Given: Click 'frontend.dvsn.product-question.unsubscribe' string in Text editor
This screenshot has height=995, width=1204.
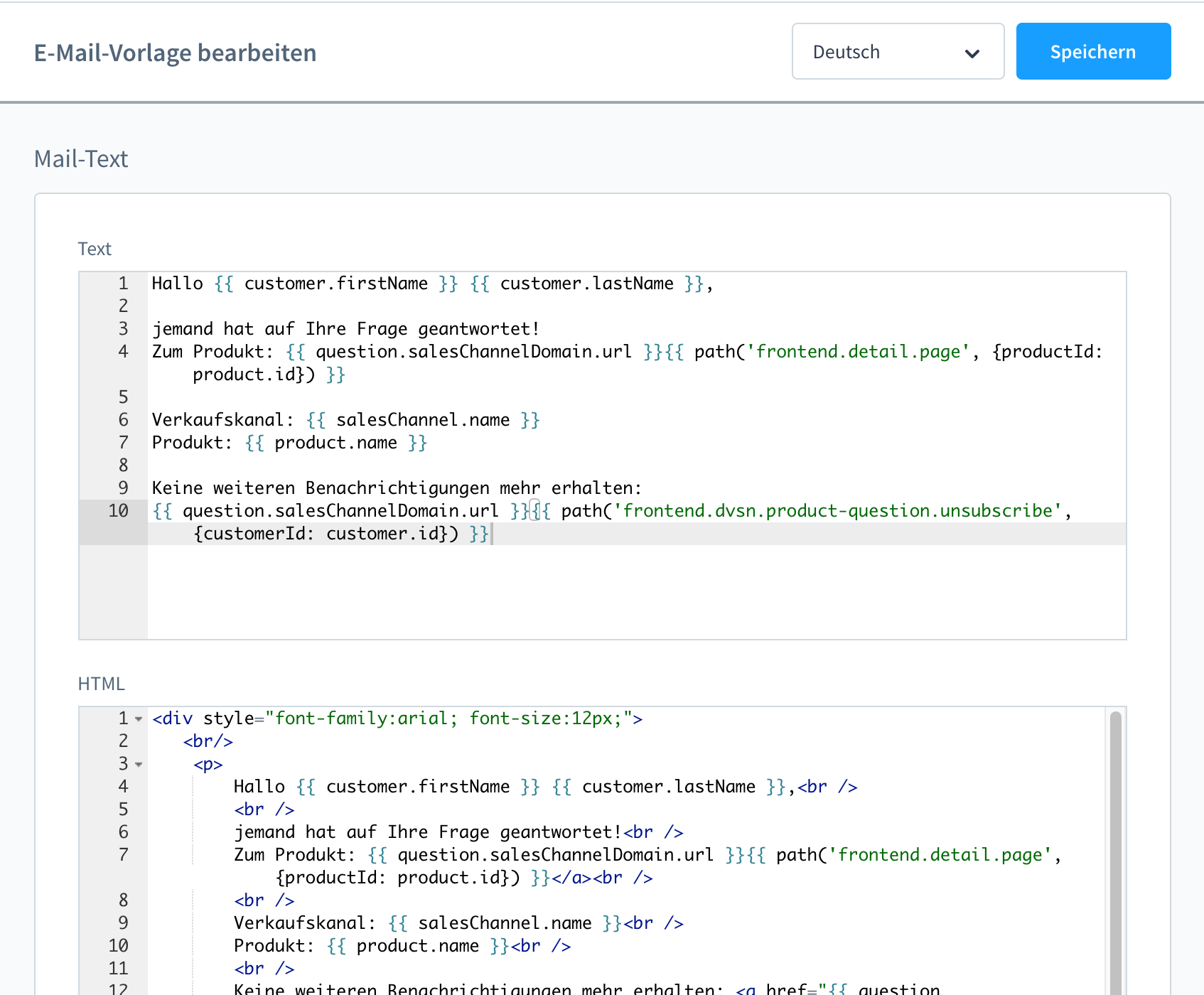Looking at the screenshot, I should click(x=837, y=511).
